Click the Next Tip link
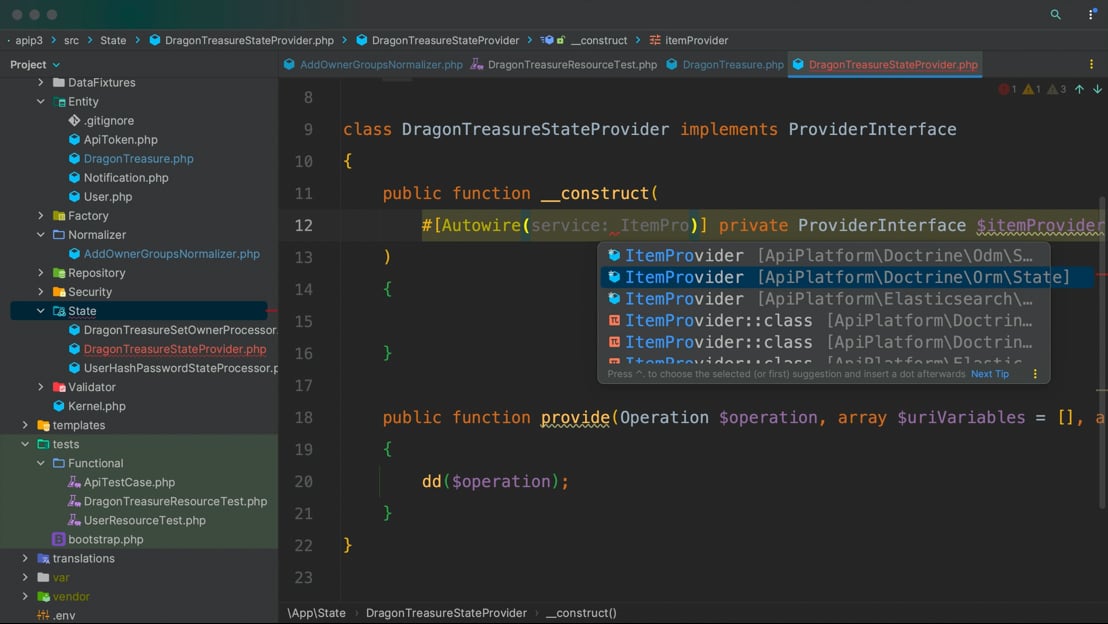This screenshot has height=624, width=1108. click(989, 374)
